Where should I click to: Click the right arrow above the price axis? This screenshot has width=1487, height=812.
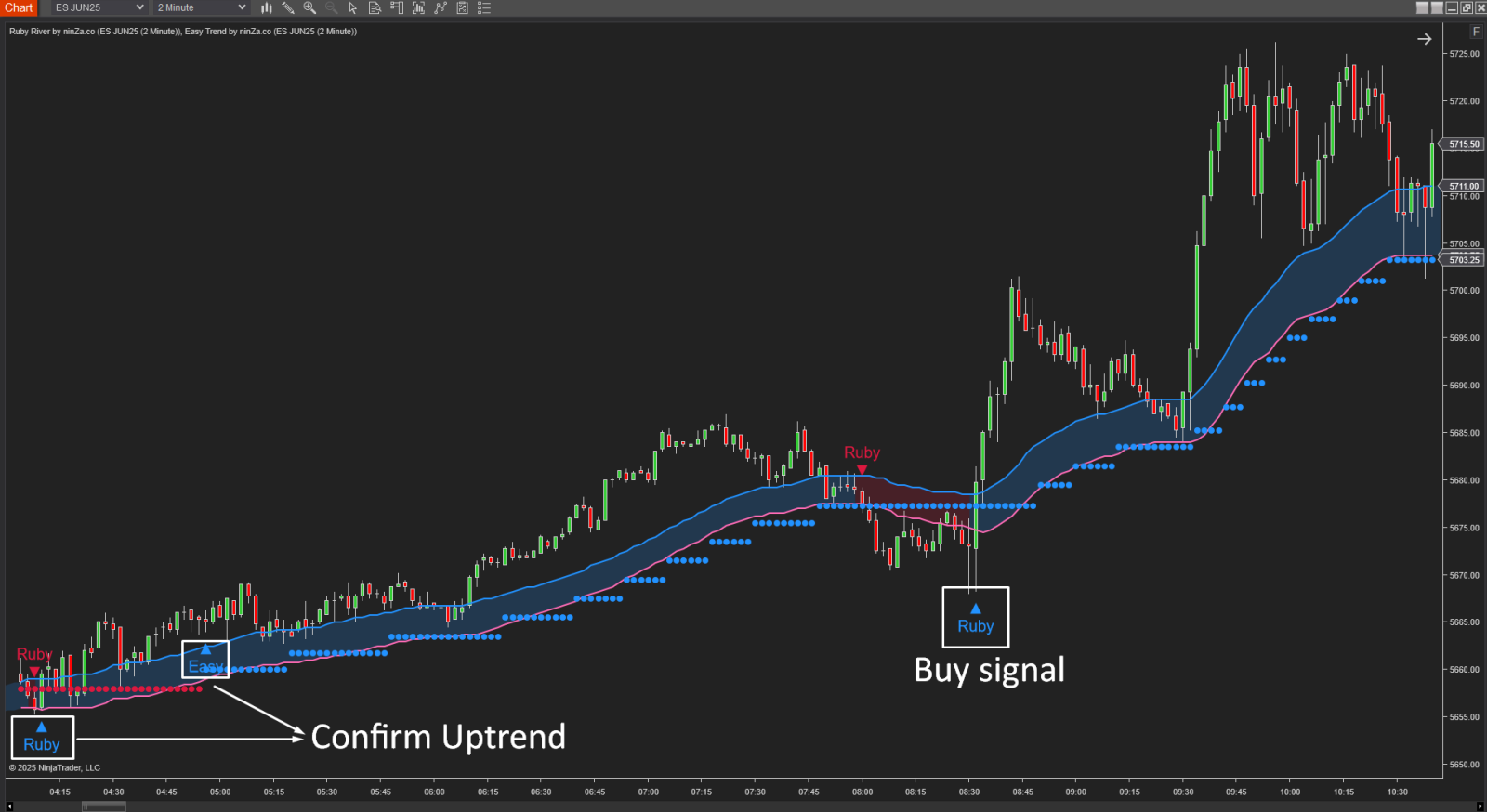(x=1424, y=39)
